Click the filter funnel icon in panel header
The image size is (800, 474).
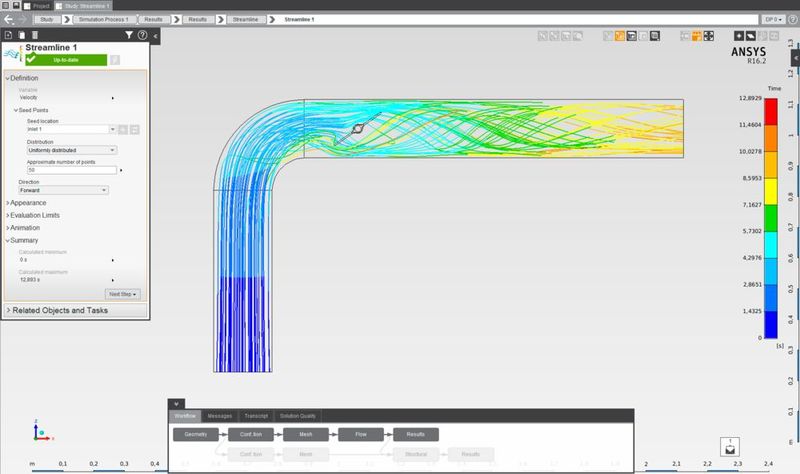(129, 35)
